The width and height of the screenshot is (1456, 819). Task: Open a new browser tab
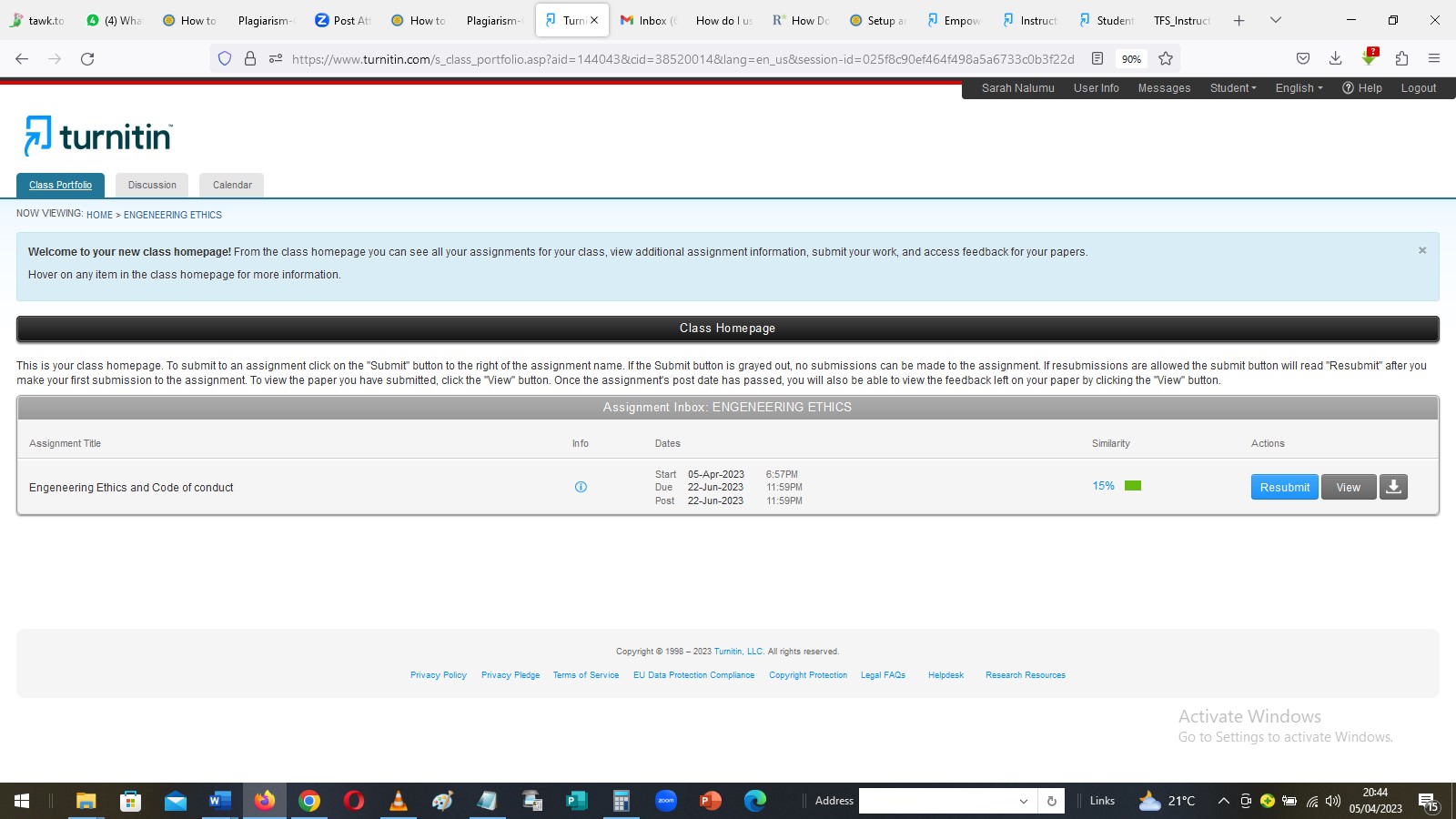1239,20
